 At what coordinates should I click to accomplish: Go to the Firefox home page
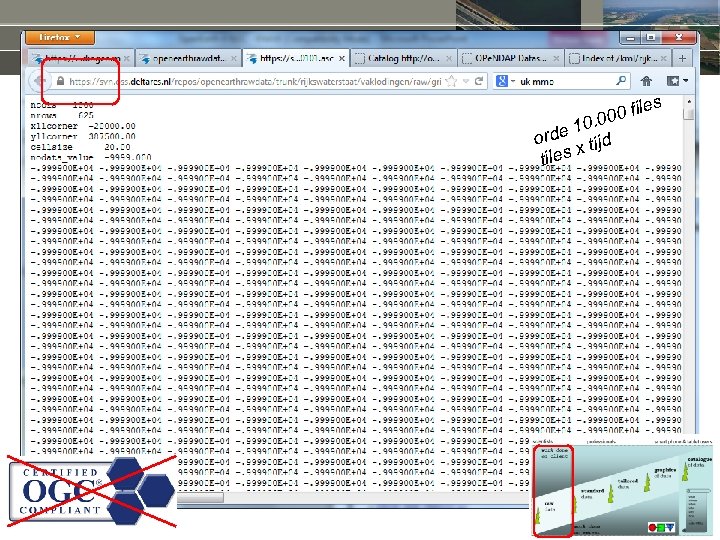click(x=647, y=81)
